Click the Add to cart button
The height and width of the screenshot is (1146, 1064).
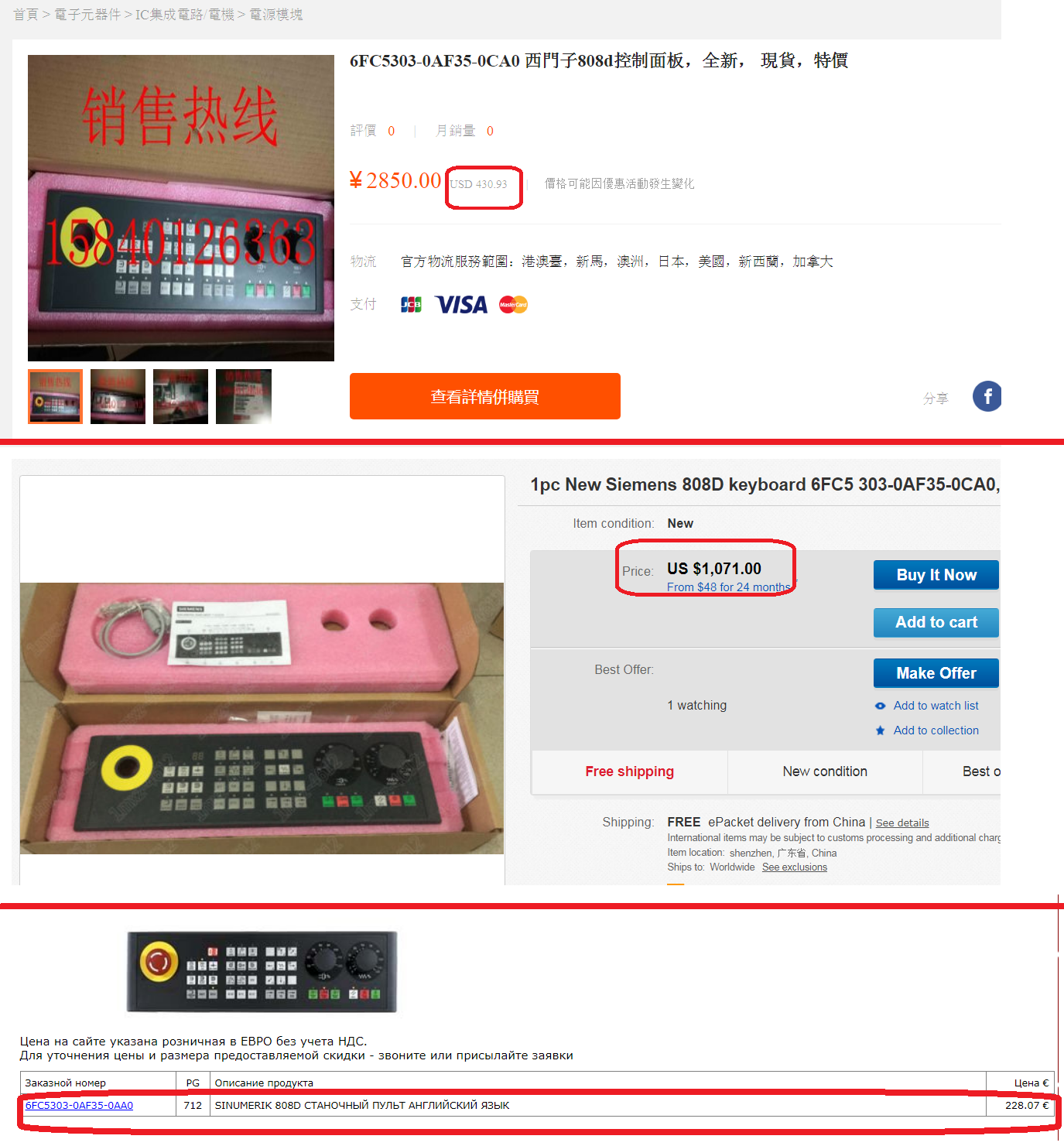pos(936,622)
